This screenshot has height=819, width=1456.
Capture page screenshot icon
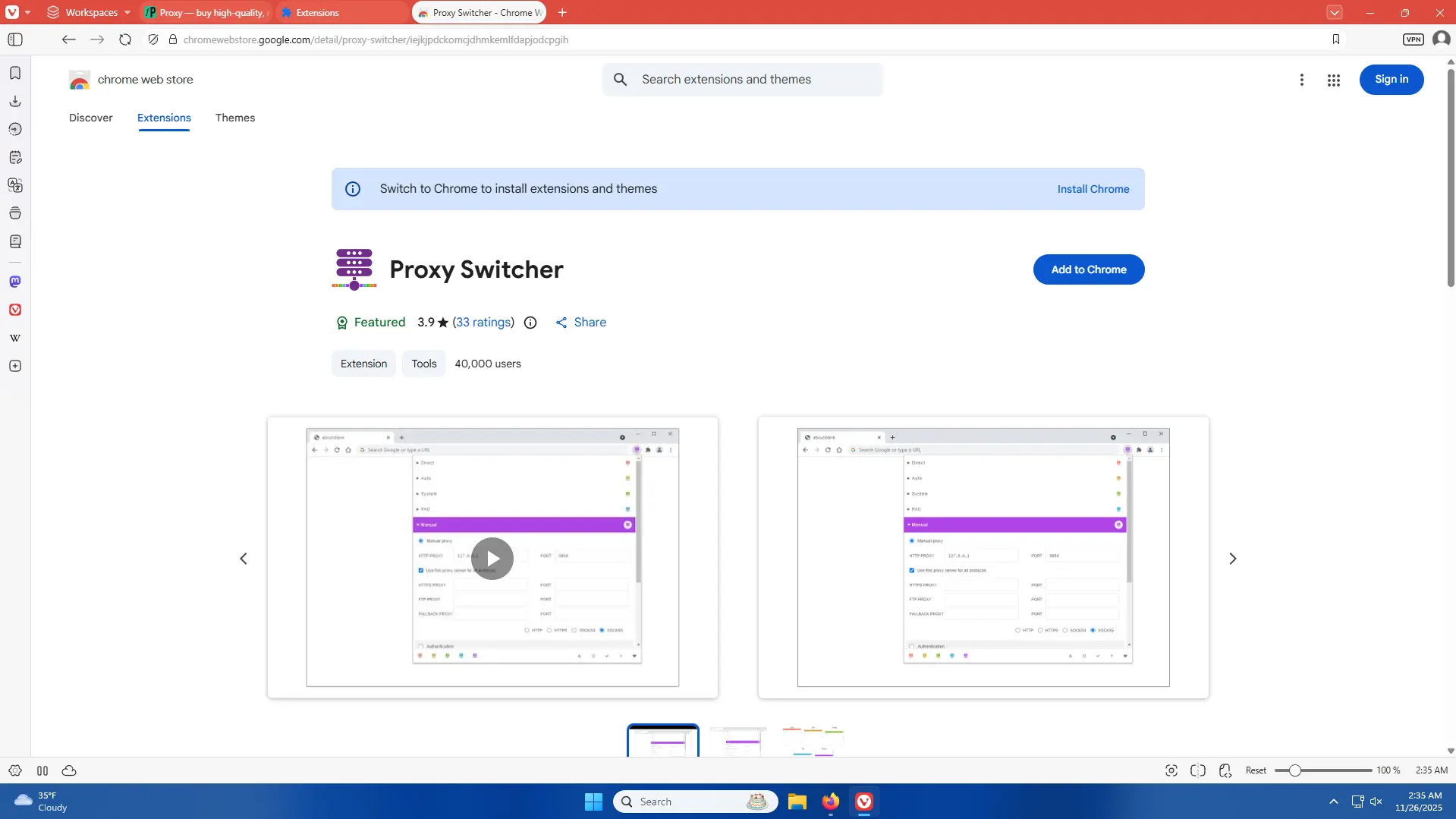(1171, 770)
